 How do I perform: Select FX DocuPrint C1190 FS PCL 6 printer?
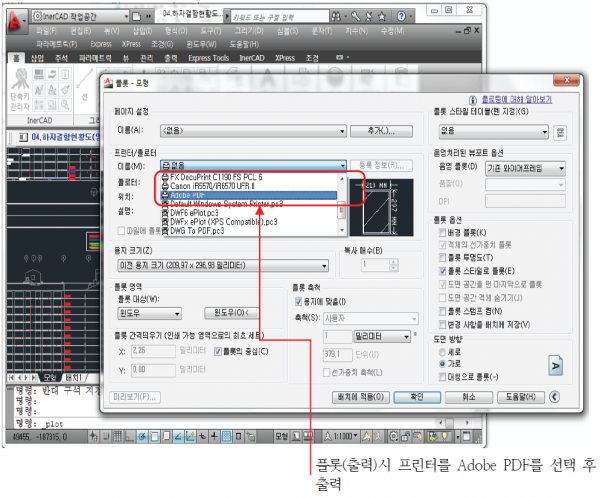tap(249, 177)
